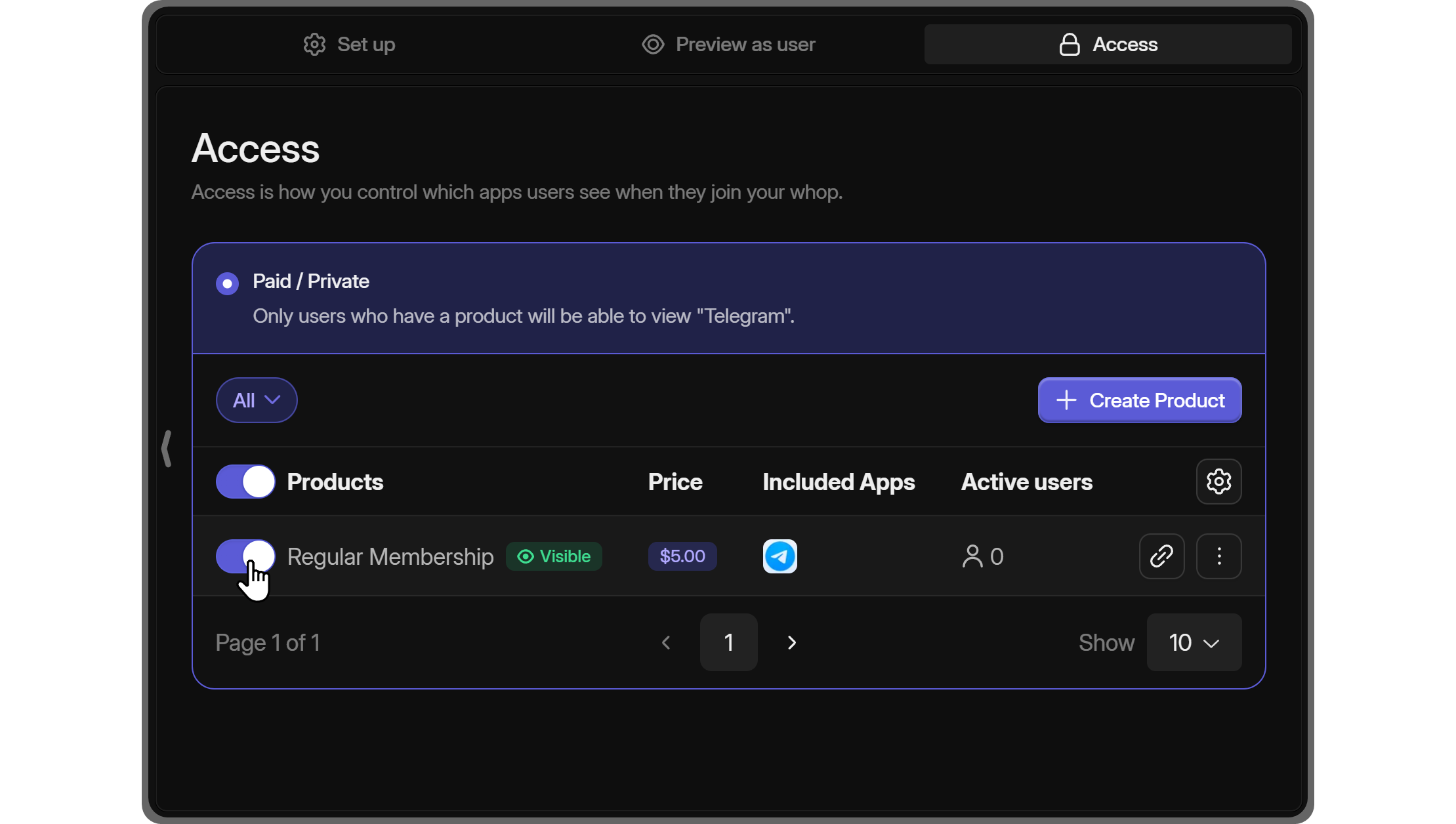Click the Active users column header
The height and width of the screenshot is (824, 1456).
(x=1027, y=482)
